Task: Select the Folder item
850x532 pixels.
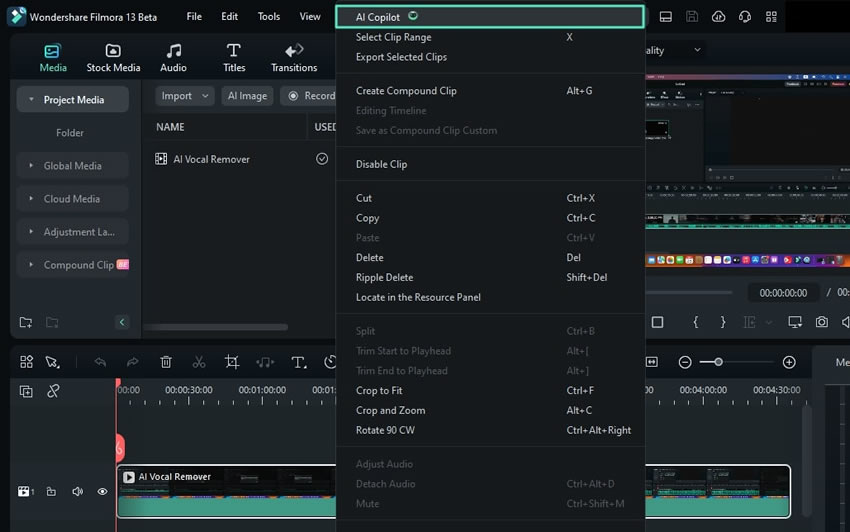Action: pos(69,132)
